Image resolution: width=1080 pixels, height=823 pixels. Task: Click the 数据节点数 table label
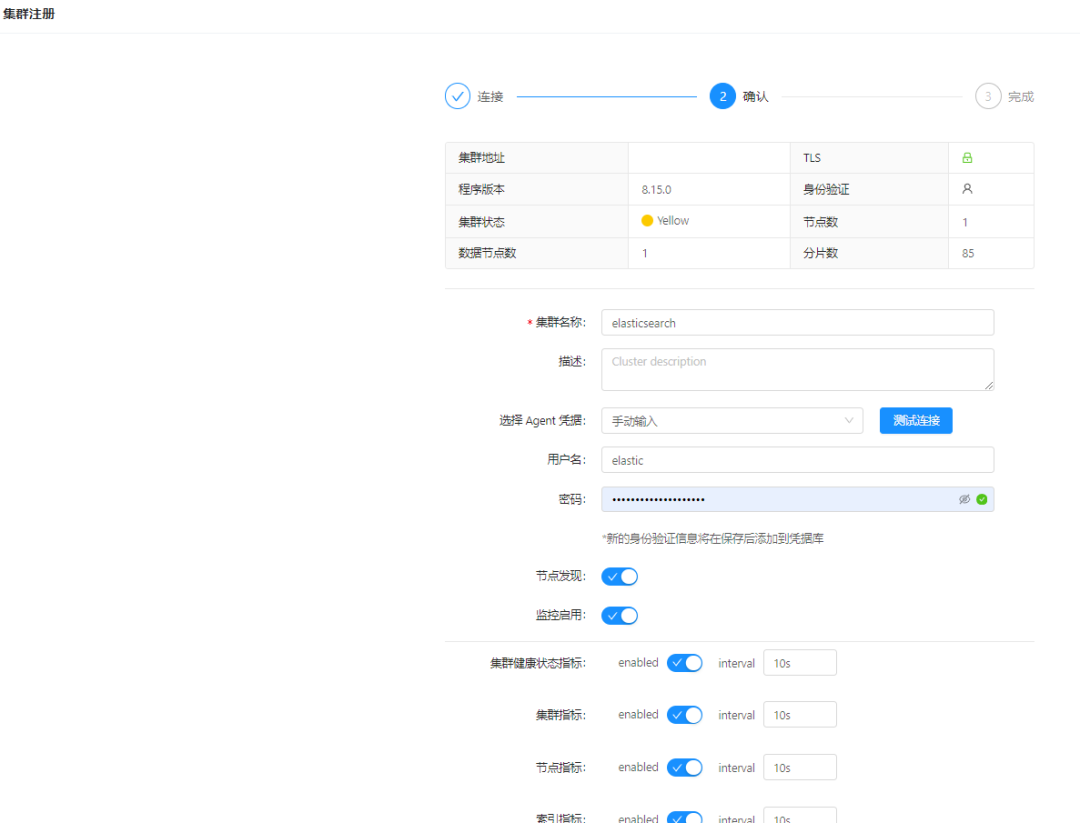pyautogui.click(x=487, y=253)
